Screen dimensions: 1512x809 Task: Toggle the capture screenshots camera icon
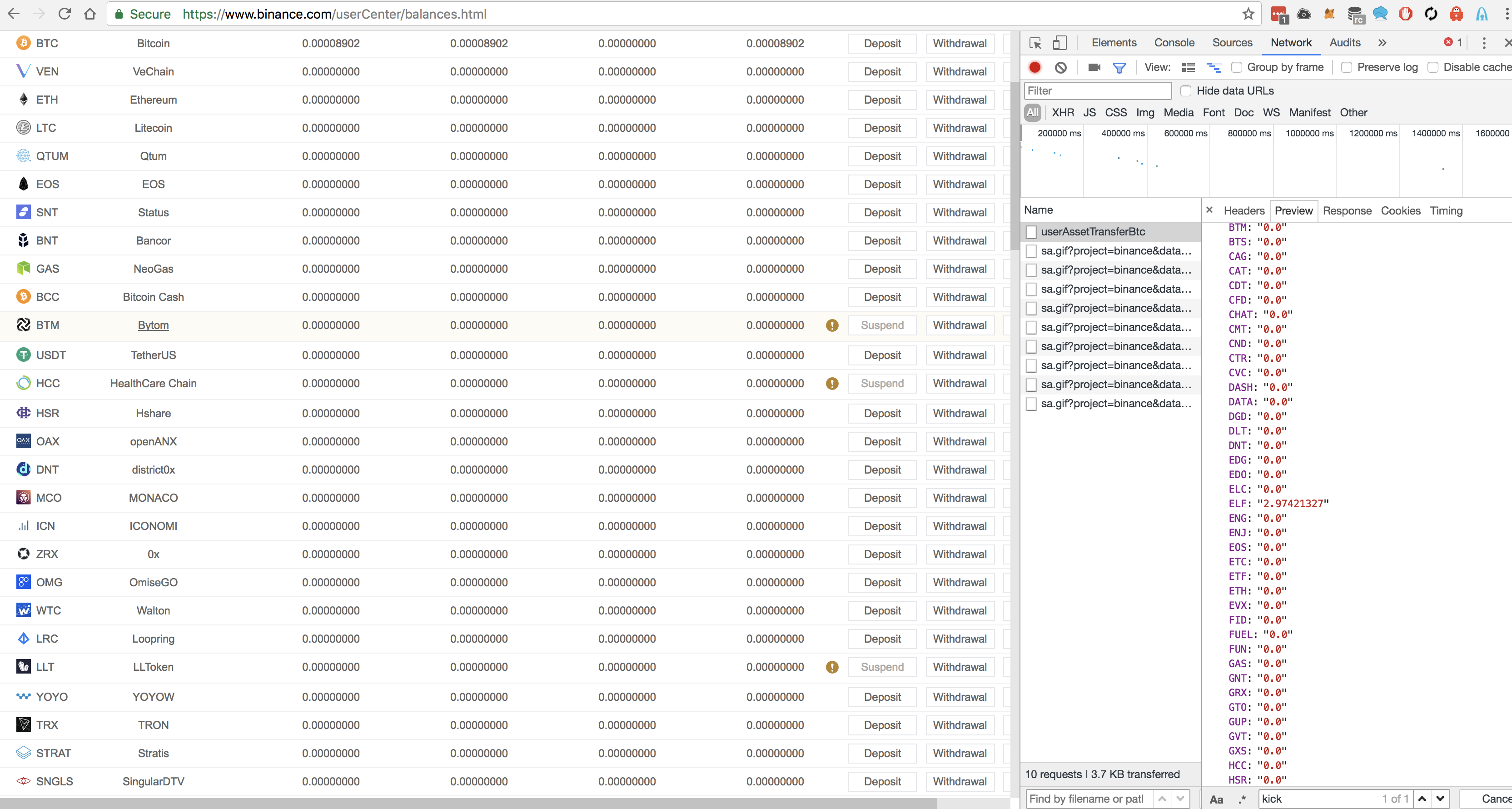pyautogui.click(x=1094, y=68)
